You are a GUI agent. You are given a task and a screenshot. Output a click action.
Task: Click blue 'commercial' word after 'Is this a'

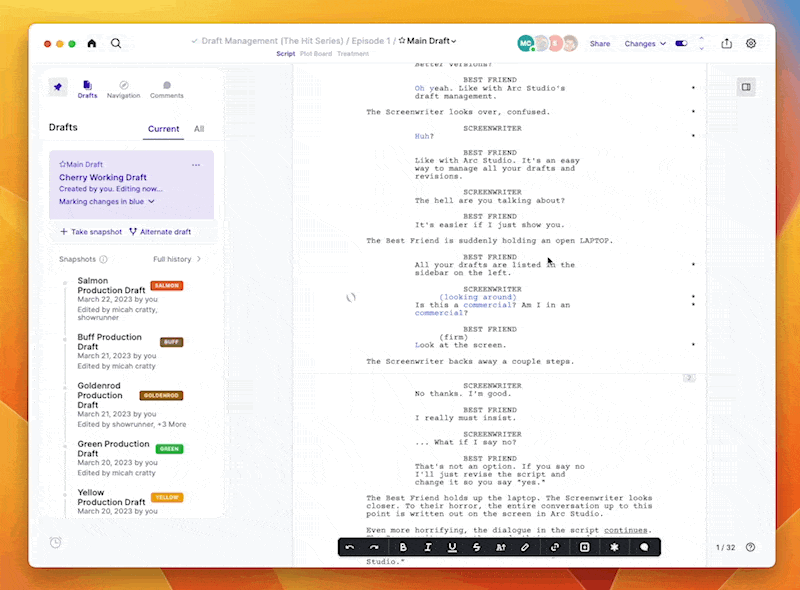pos(487,305)
